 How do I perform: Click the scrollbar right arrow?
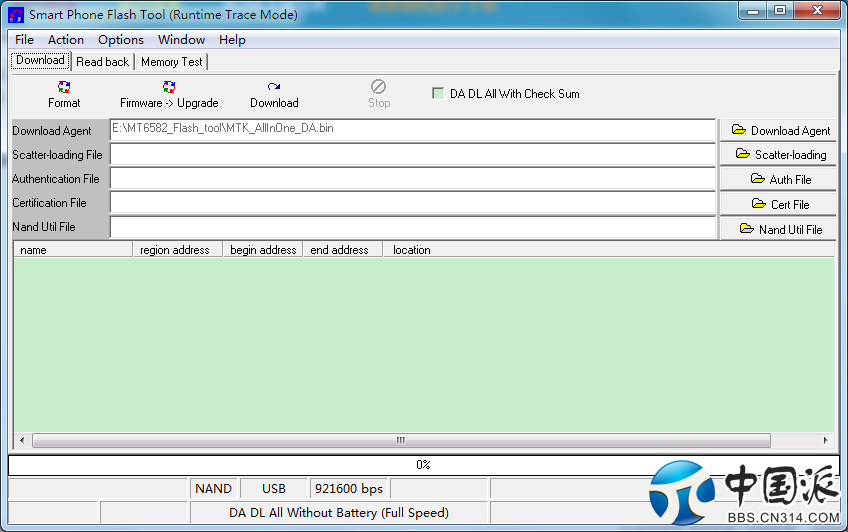(x=825, y=440)
